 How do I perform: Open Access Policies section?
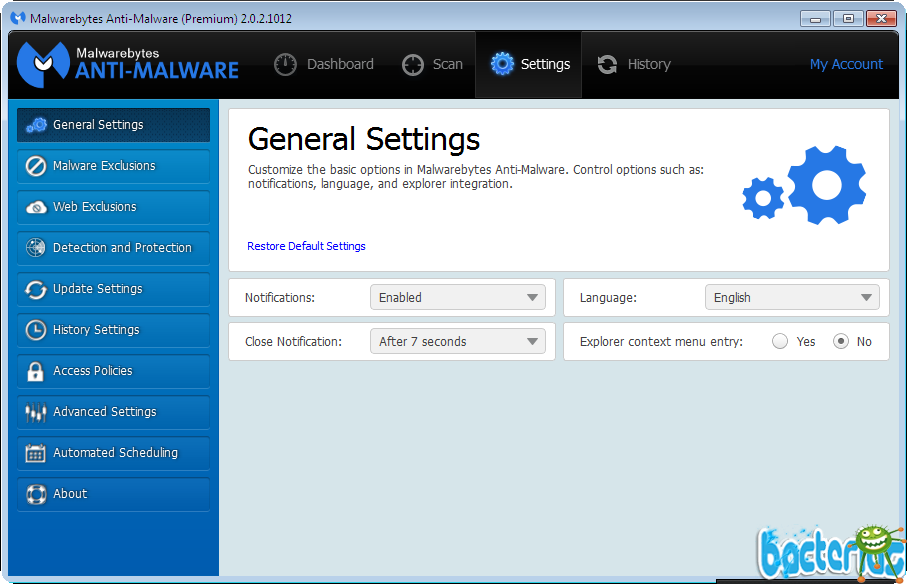[113, 371]
